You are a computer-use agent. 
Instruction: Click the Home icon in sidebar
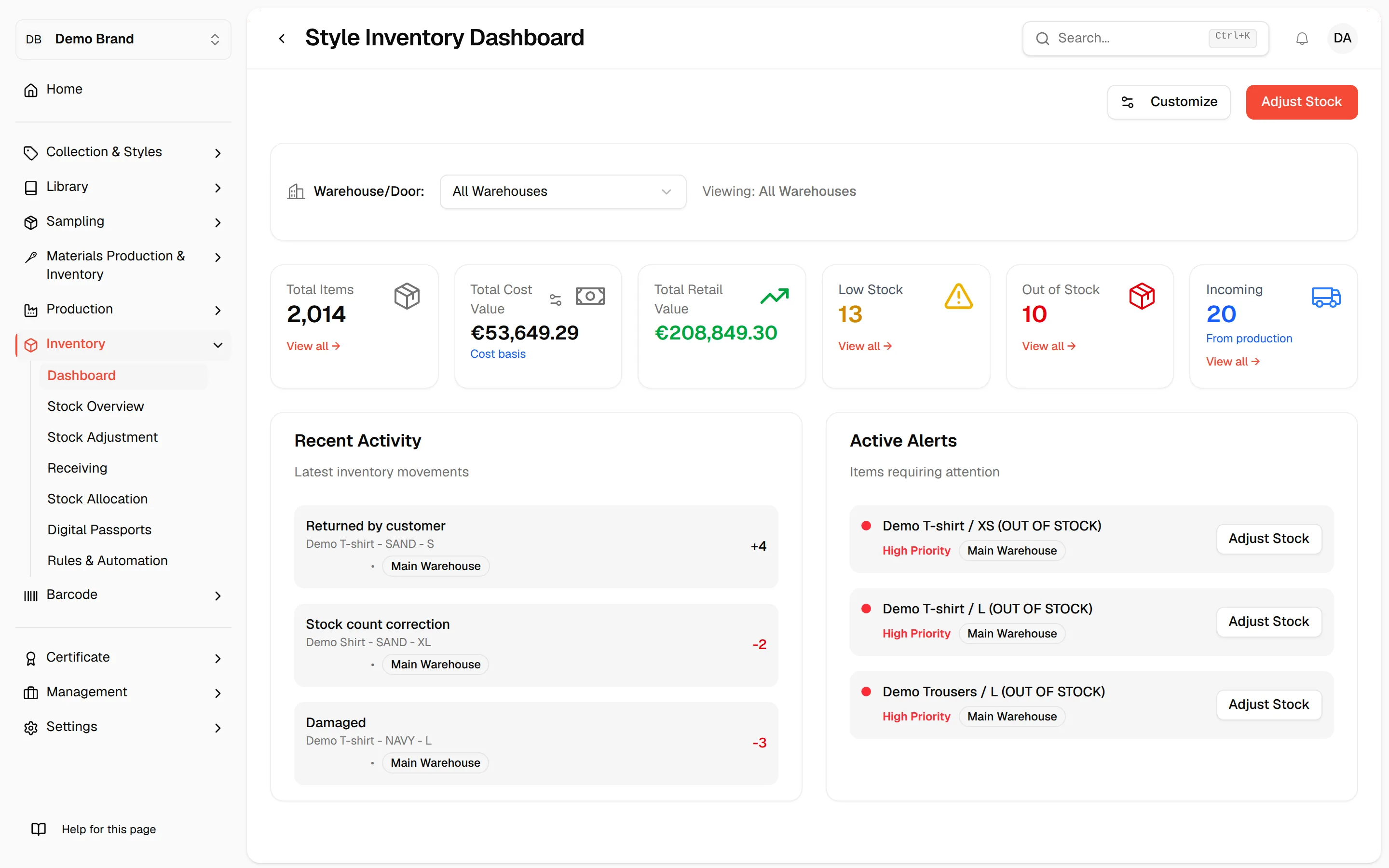pyautogui.click(x=31, y=90)
